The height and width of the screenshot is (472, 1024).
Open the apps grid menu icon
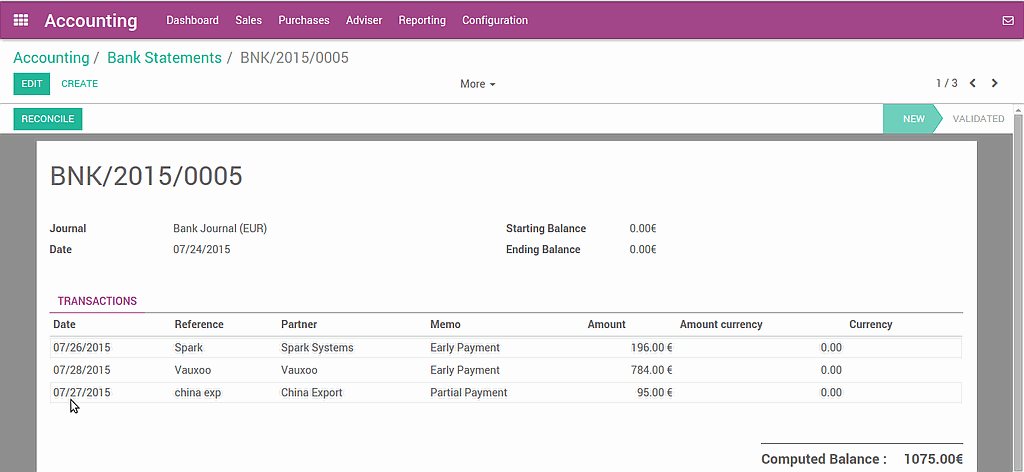click(21, 20)
